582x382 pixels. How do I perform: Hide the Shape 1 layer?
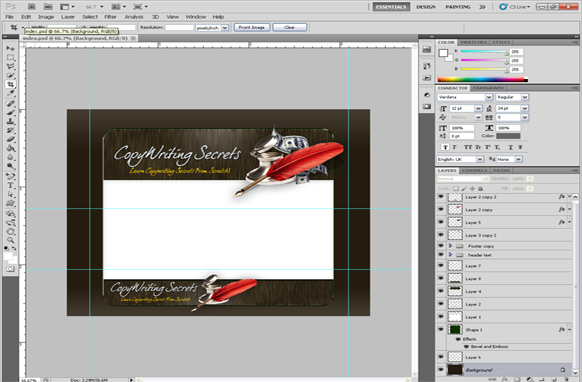coord(441,329)
